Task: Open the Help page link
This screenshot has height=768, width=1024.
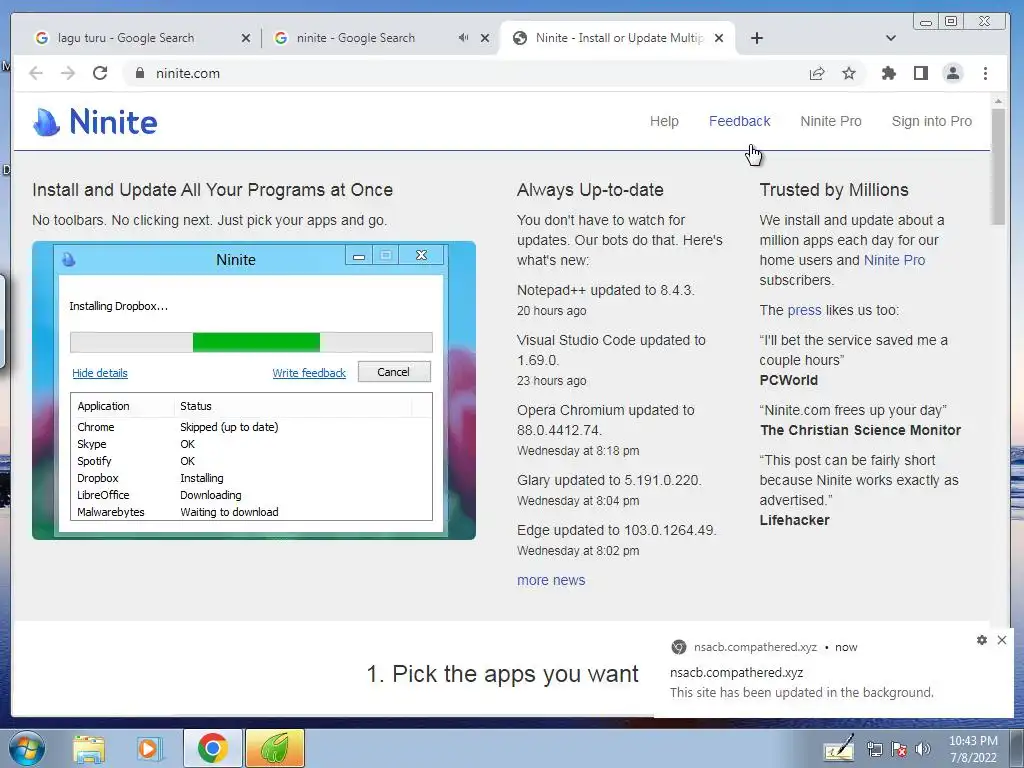Action: [x=664, y=121]
